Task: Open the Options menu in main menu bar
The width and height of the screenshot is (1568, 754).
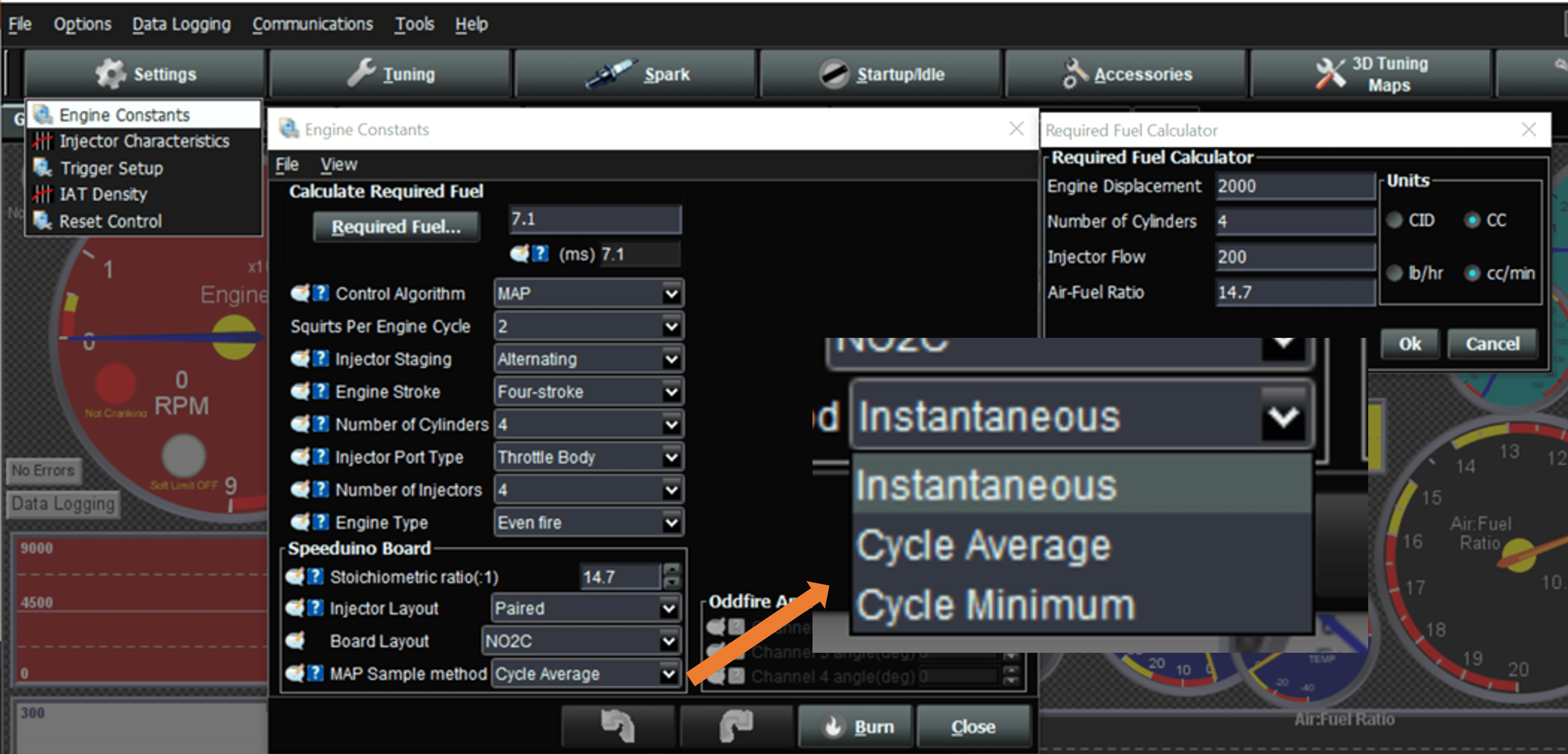Action: 82,24
